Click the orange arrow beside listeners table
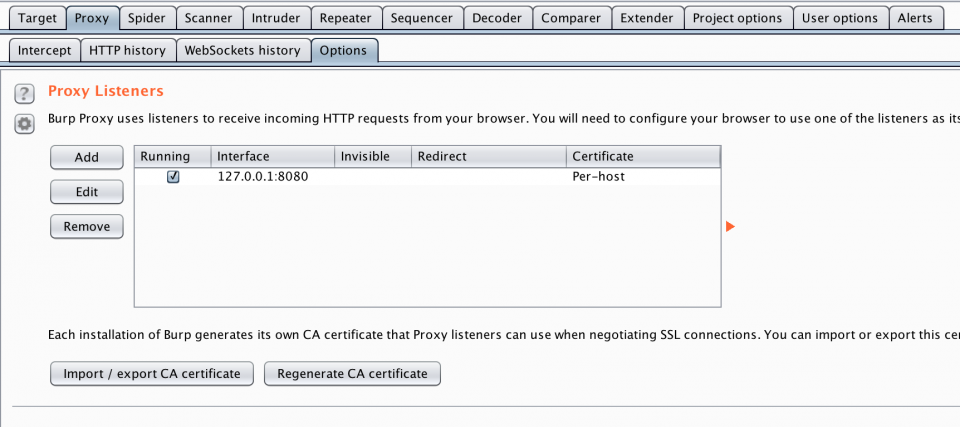Screen dimensions: 960x427 (x=730, y=227)
